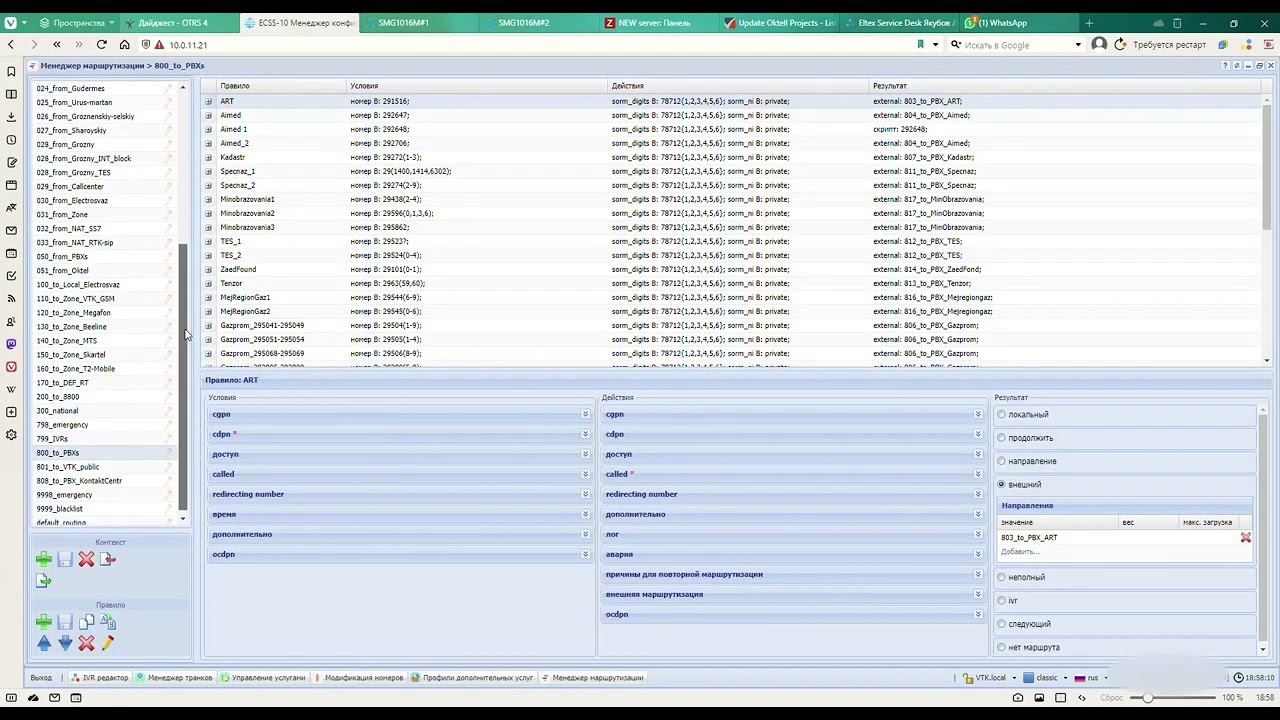Screen dimensions: 1280x720
Task: Go back in browser history
Action: (x=11, y=44)
